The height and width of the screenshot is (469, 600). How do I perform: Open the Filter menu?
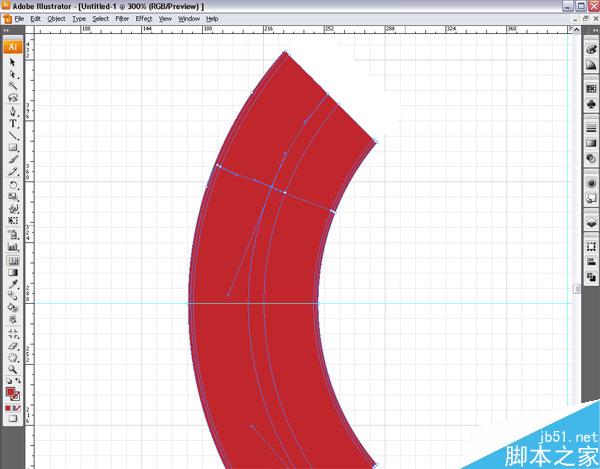click(122, 19)
